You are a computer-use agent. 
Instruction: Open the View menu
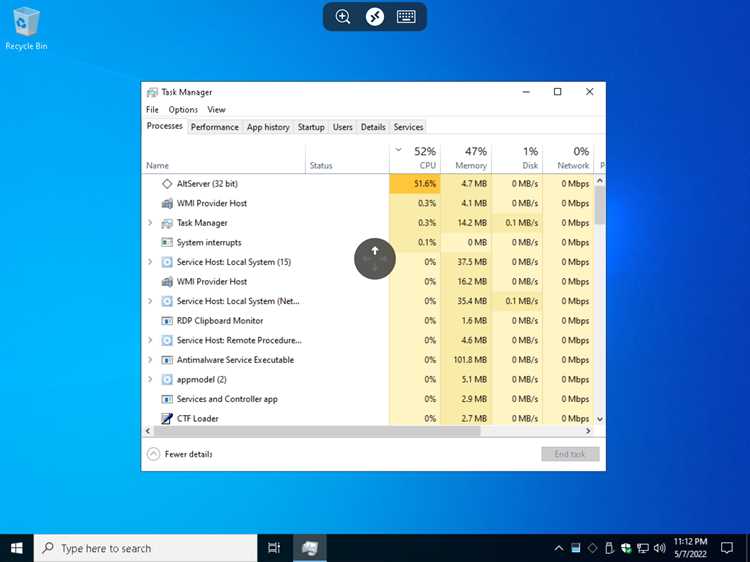click(216, 110)
